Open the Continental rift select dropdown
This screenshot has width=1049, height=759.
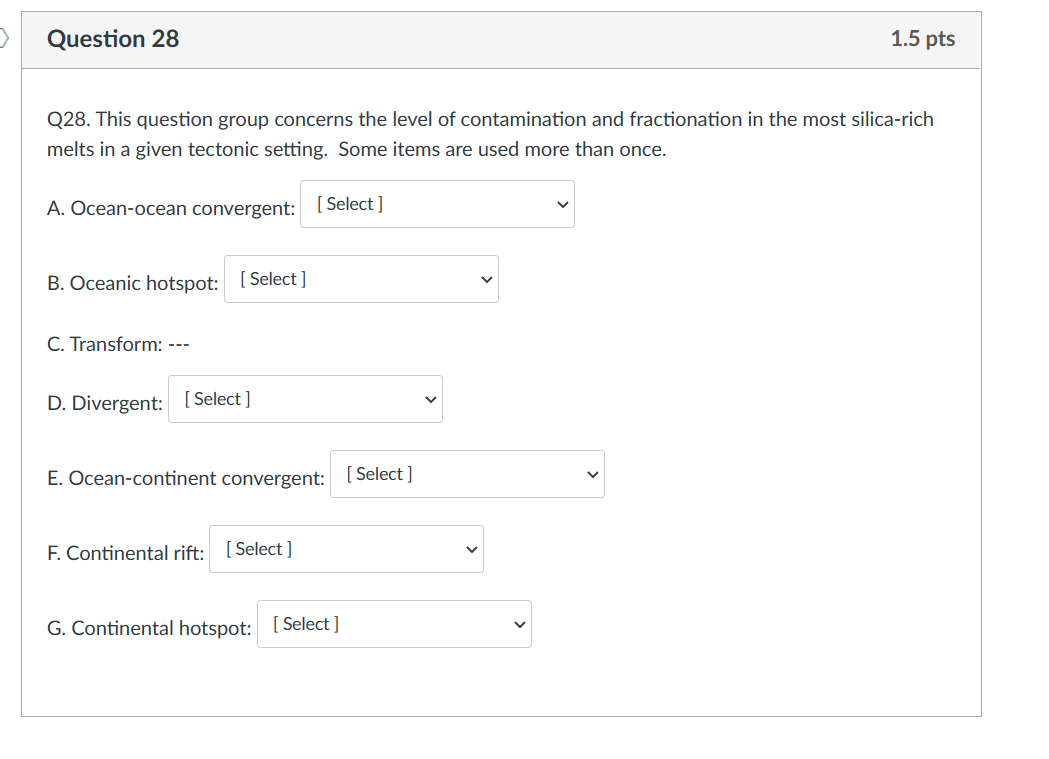pyautogui.click(x=345, y=549)
